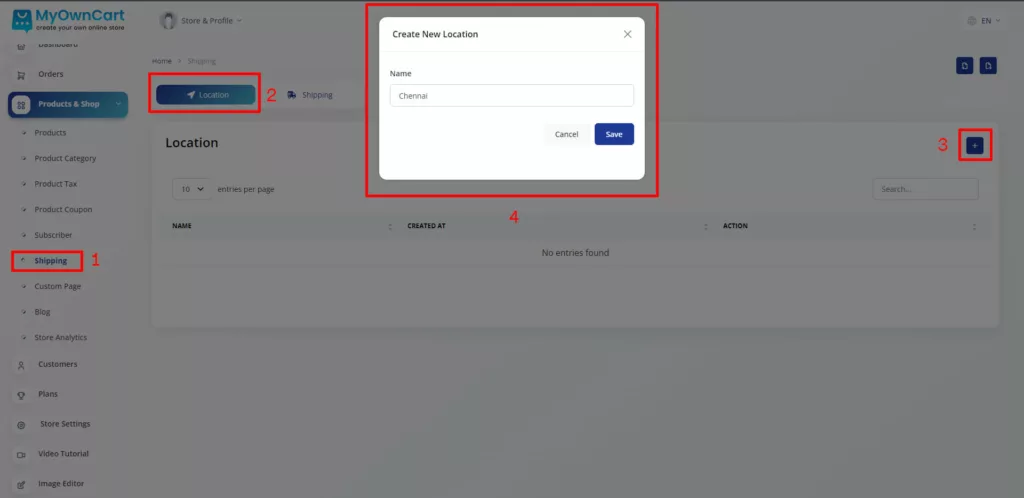Switch to the Location tab
This screenshot has height=498, width=1024.
click(206, 95)
